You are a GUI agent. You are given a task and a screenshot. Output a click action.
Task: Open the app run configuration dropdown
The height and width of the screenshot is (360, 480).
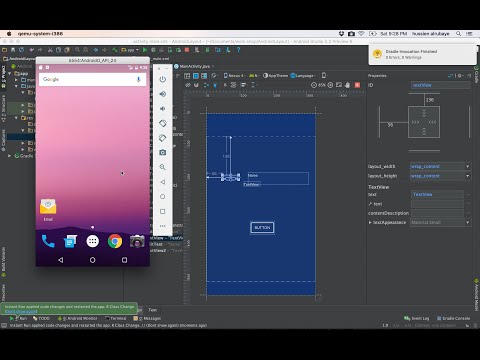point(130,50)
